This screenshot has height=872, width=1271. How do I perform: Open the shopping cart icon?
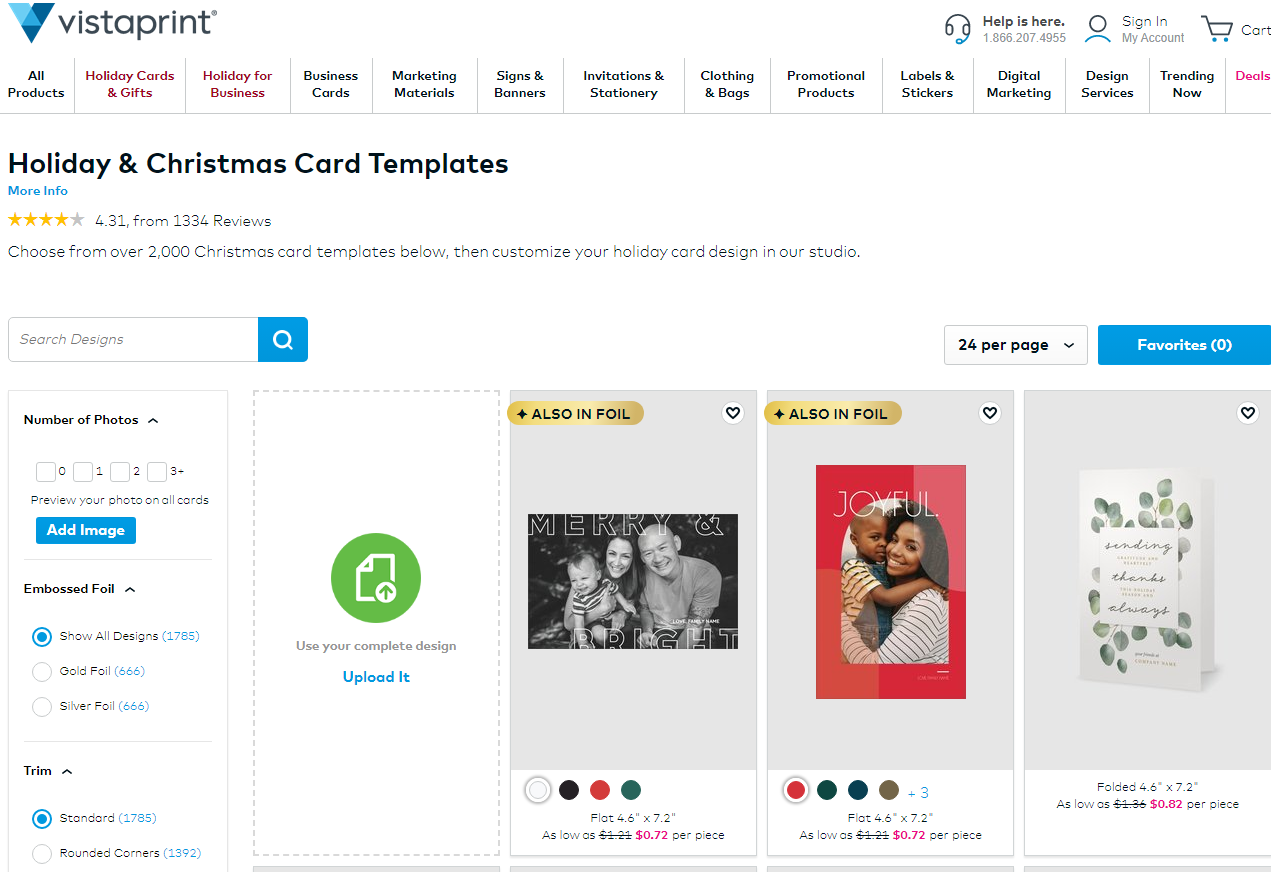(1216, 28)
